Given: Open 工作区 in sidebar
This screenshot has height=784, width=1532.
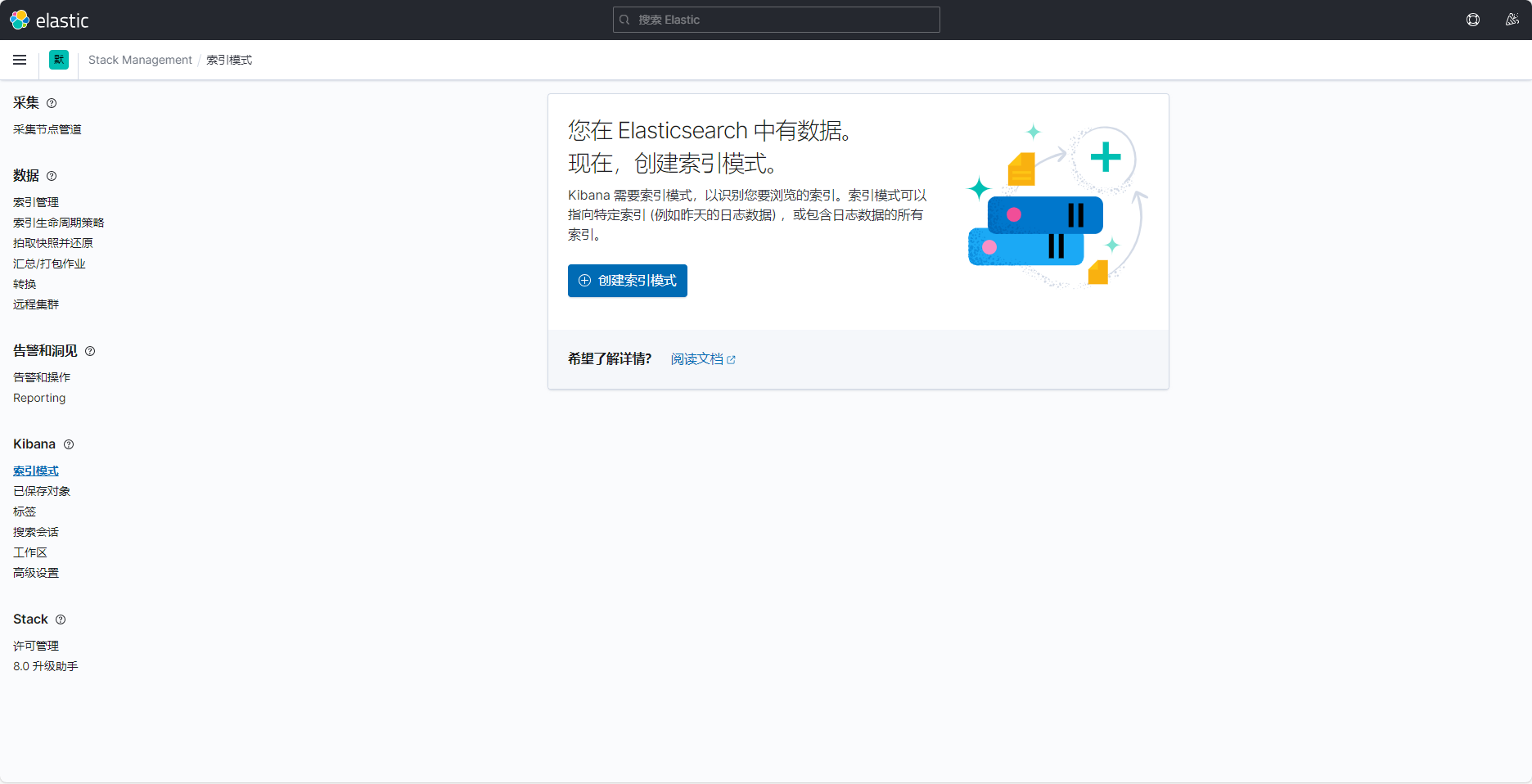Looking at the screenshot, I should [x=30, y=552].
